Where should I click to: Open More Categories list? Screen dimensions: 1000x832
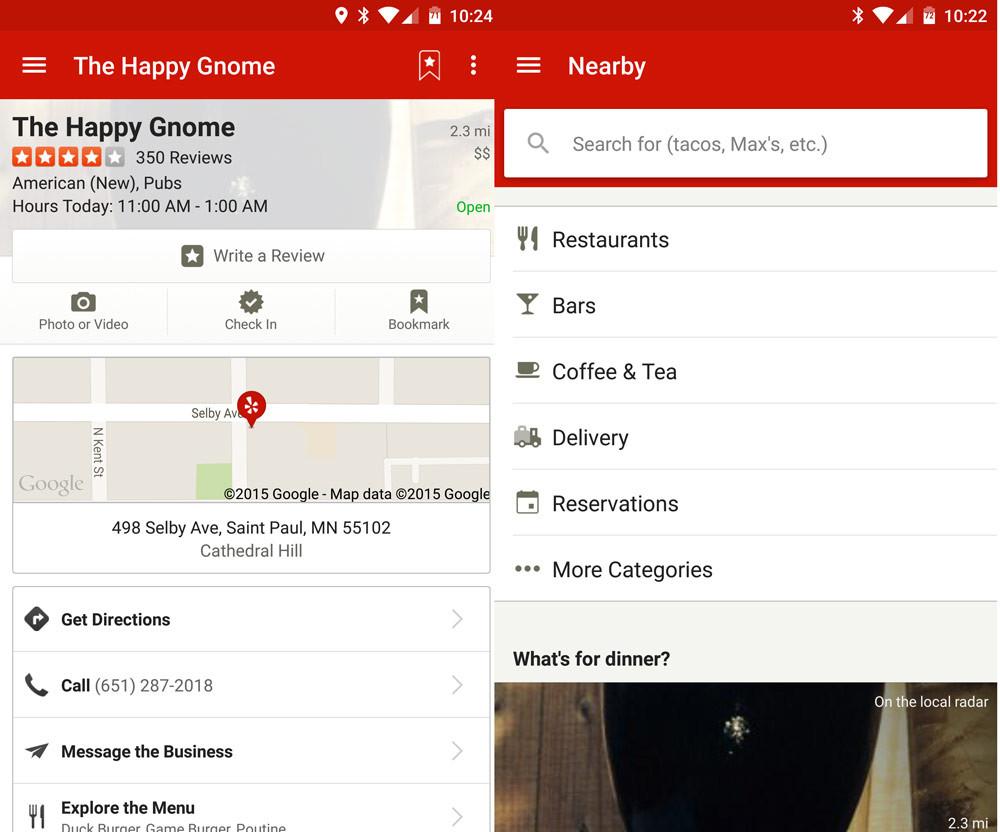(x=632, y=570)
